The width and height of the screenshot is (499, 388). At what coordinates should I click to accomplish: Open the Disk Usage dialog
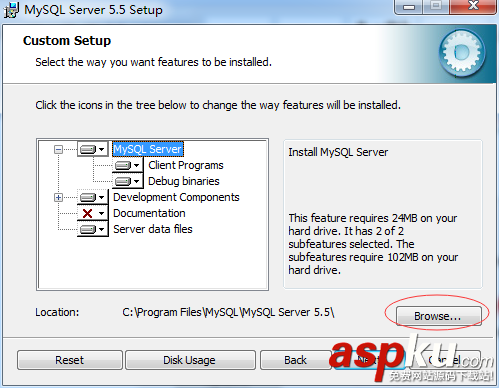pyautogui.click(x=190, y=360)
